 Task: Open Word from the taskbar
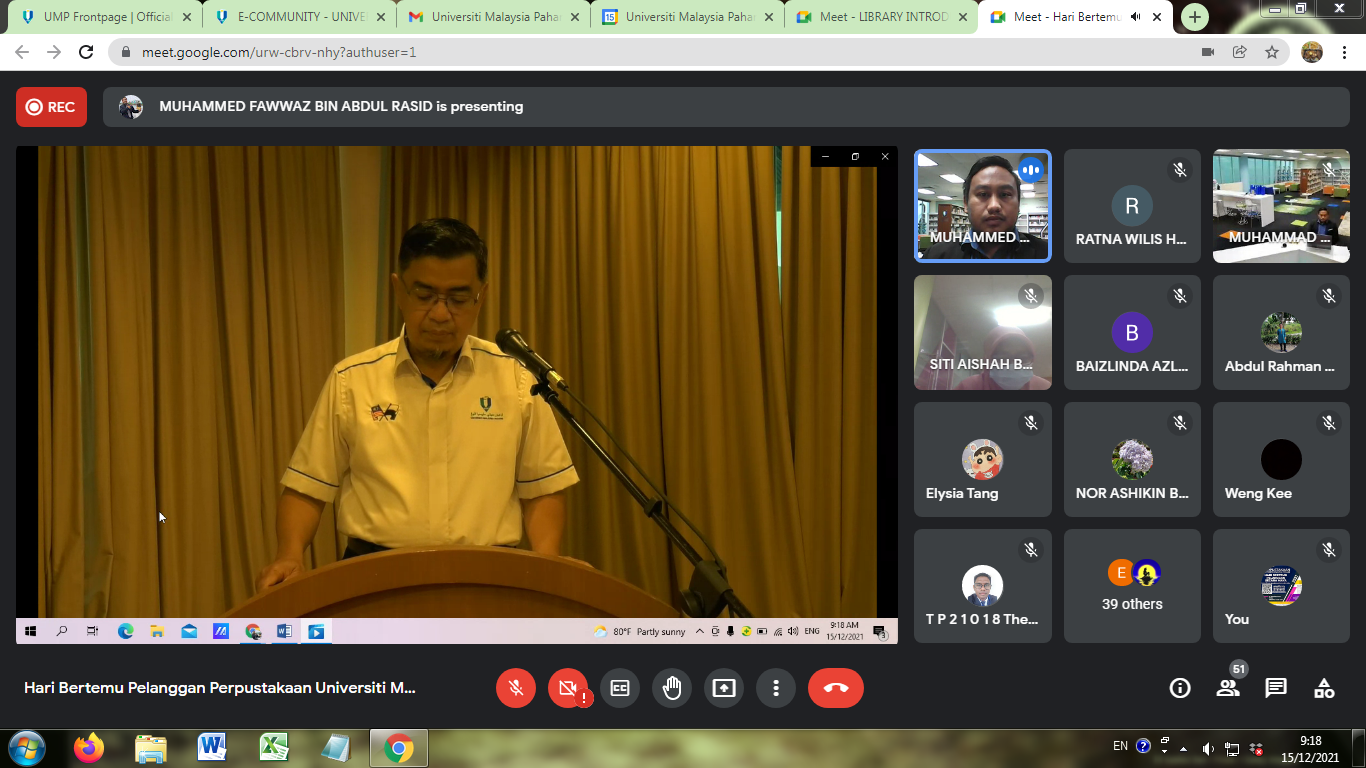tap(213, 748)
